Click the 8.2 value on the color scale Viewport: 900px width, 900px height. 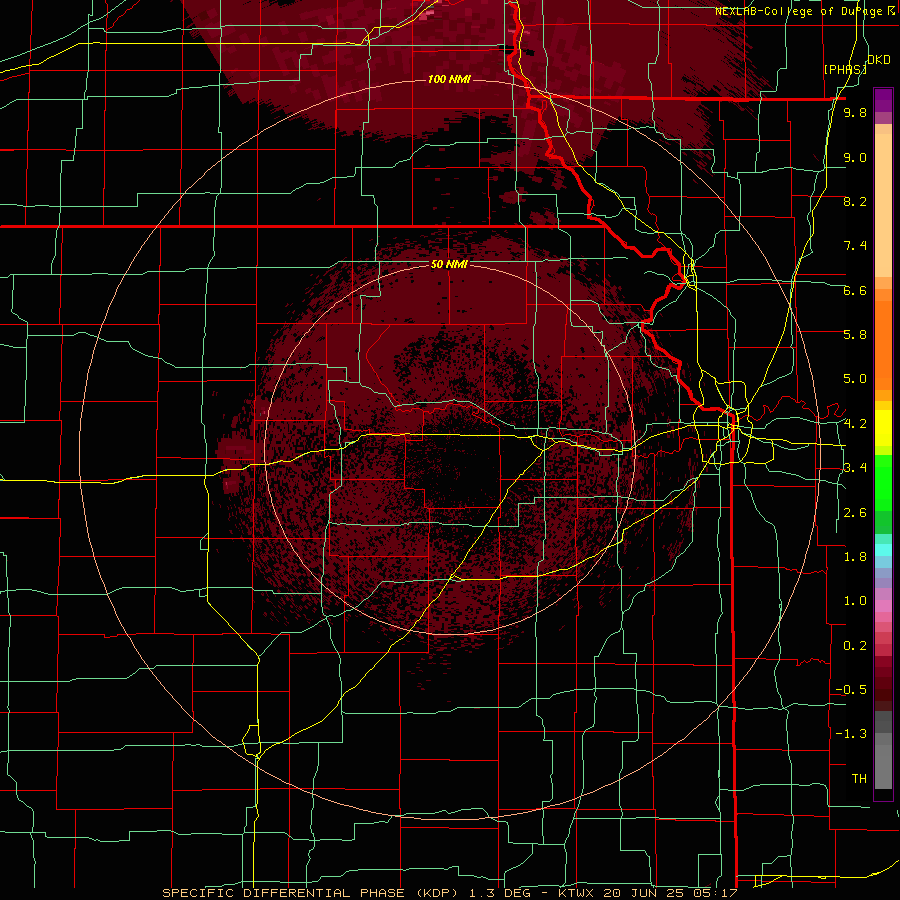tap(855, 201)
